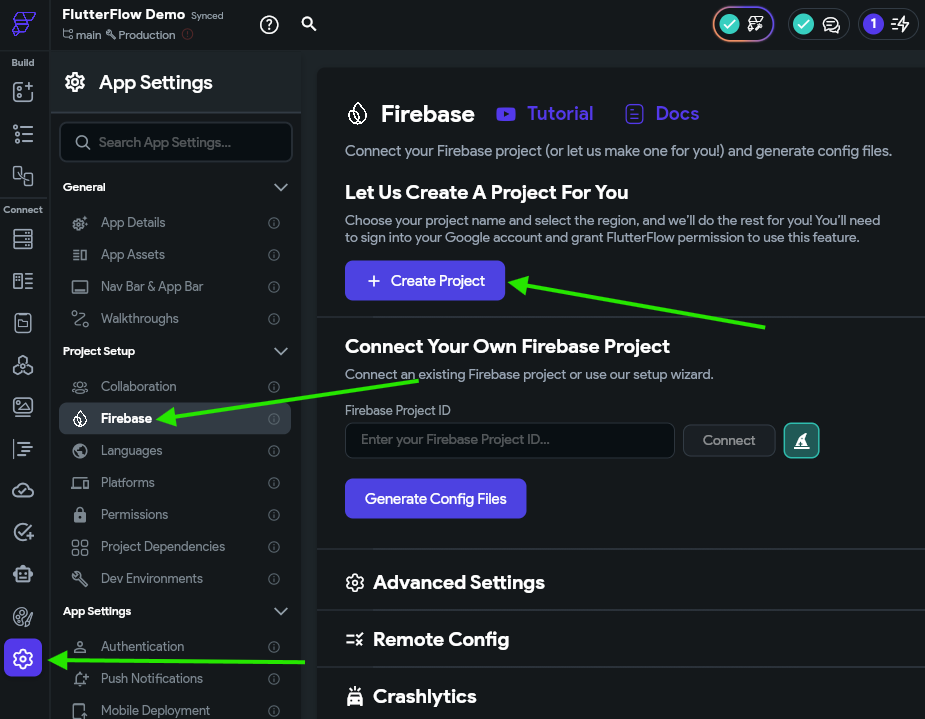Open Nav Bar & App Bar settings

tap(175, 287)
